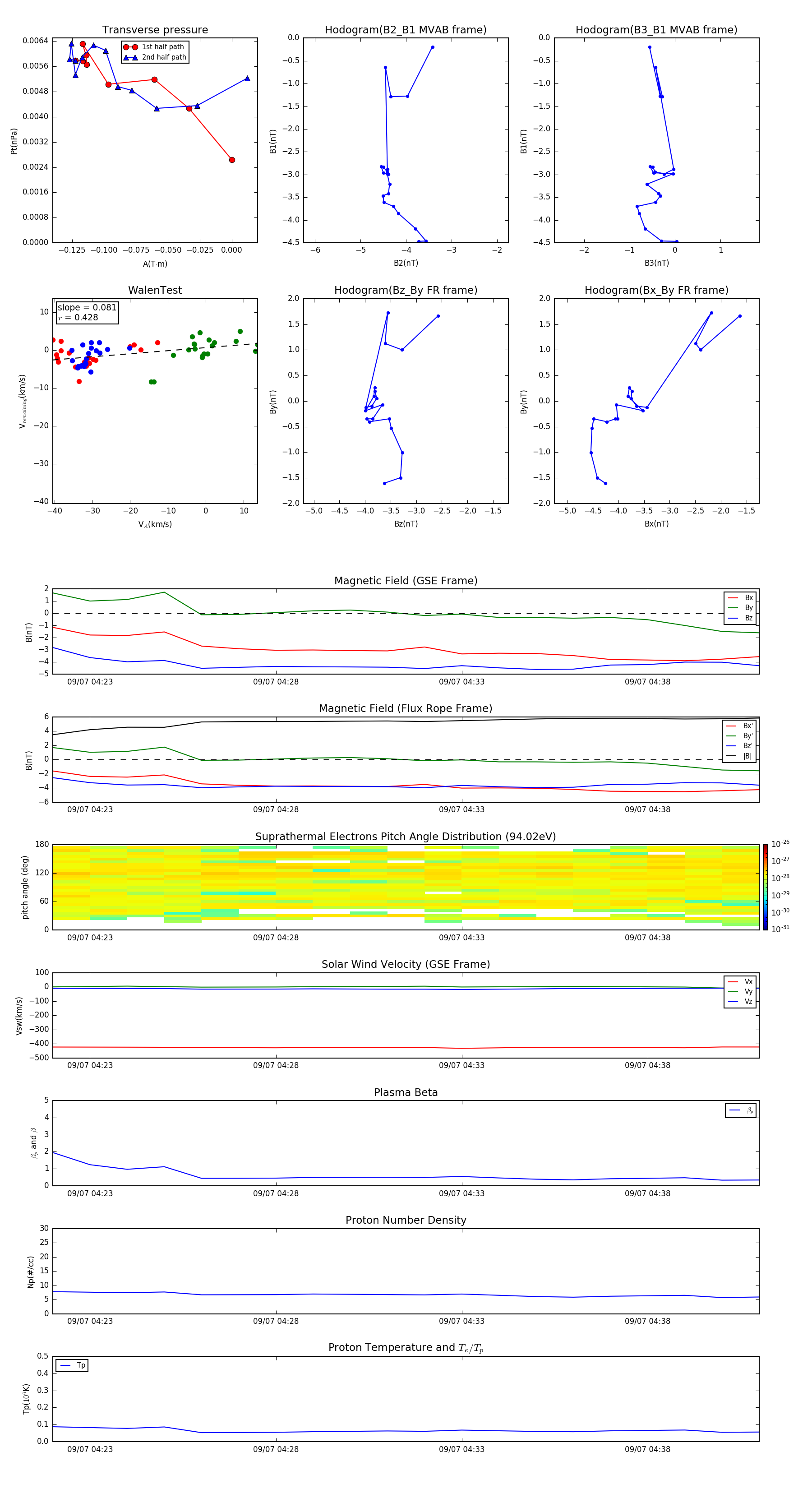Click the "Solar Wind Velocity (GSE Frame)" title
Viewport: 812px width, 1489px height.
coord(406,965)
